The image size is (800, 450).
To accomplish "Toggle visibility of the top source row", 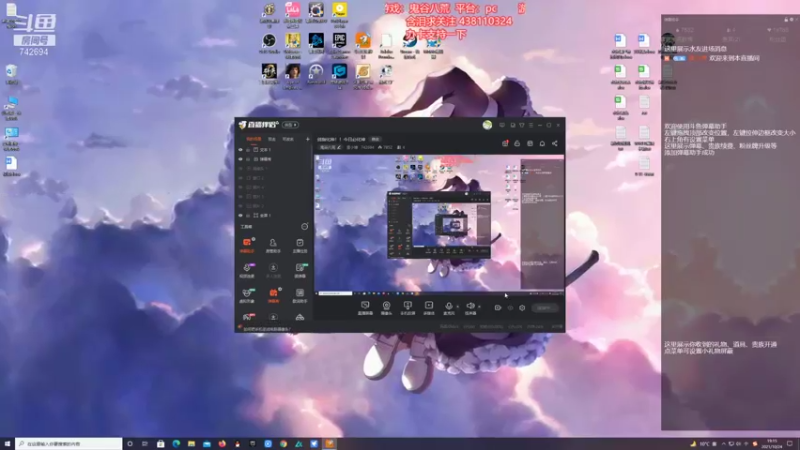I will click(240, 149).
